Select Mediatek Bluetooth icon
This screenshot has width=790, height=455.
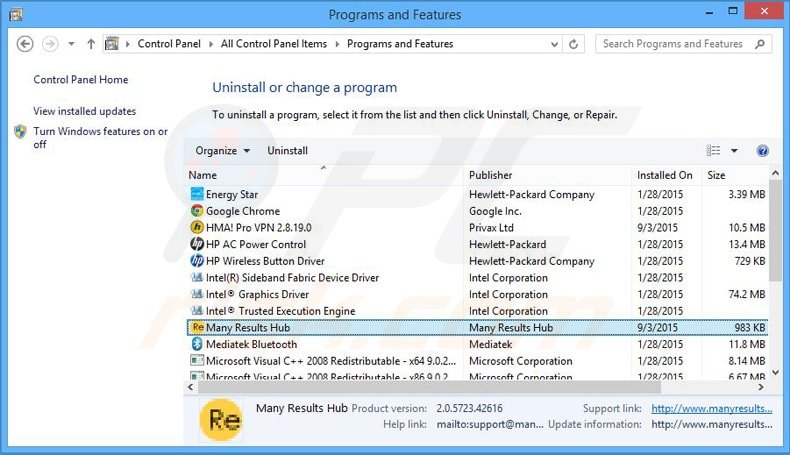[197, 344]
